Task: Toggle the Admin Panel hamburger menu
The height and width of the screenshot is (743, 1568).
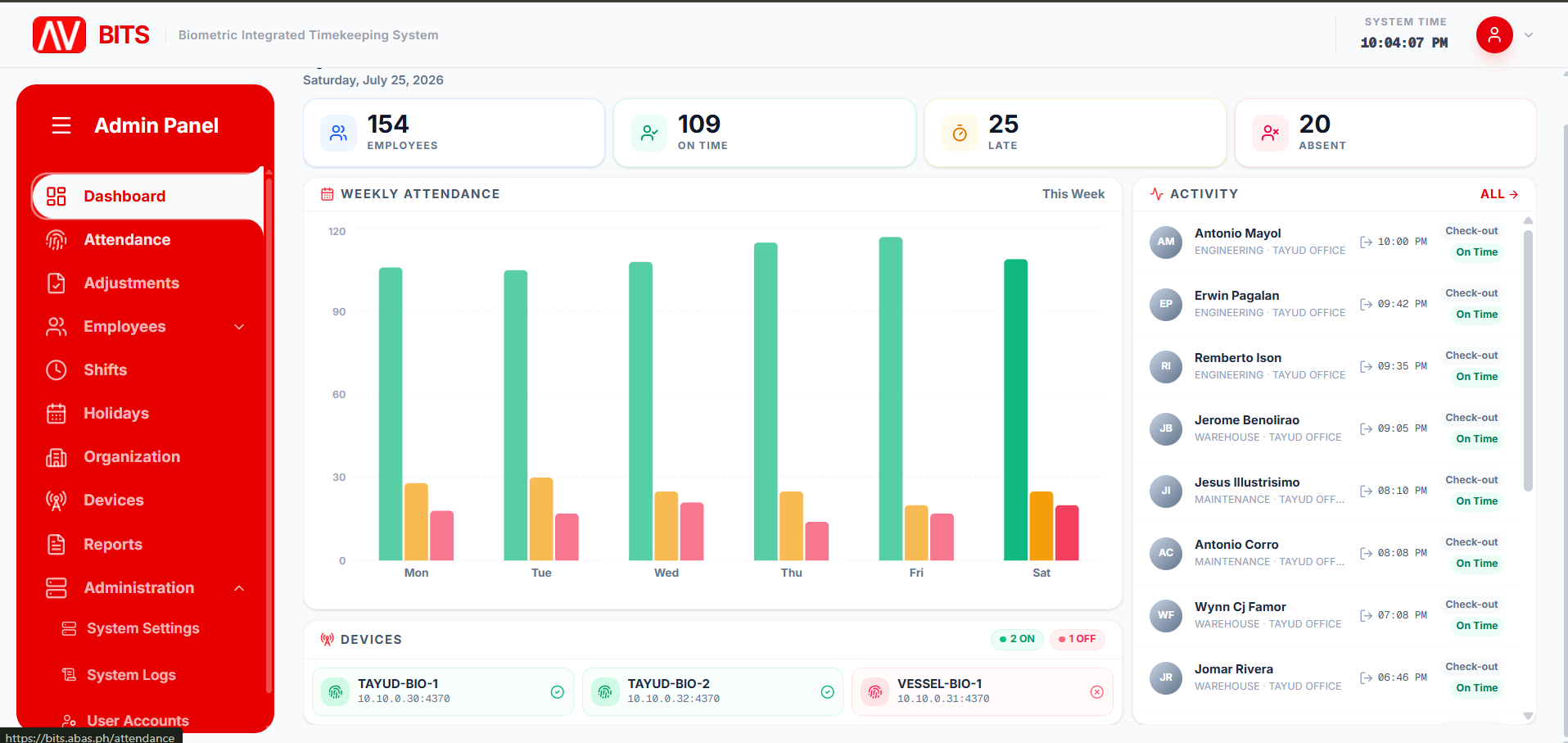Action: click(x=61, y=125)
